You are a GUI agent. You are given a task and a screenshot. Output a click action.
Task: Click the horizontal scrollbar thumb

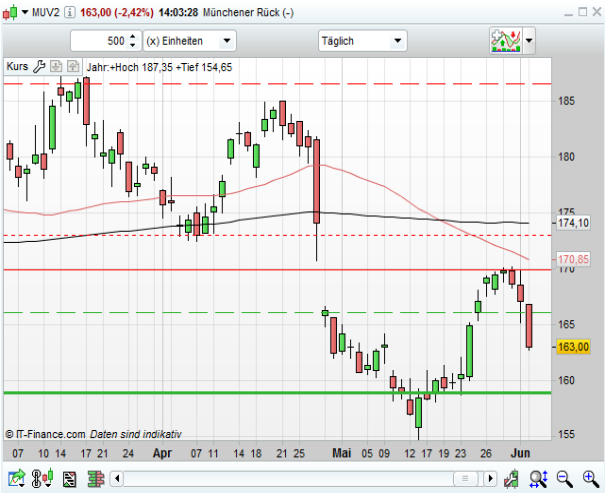[465, 479]
